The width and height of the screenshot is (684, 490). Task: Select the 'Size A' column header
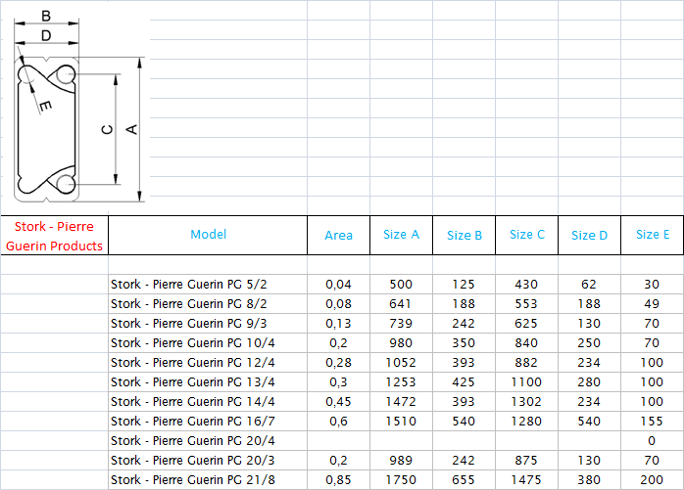click(401, 235)
